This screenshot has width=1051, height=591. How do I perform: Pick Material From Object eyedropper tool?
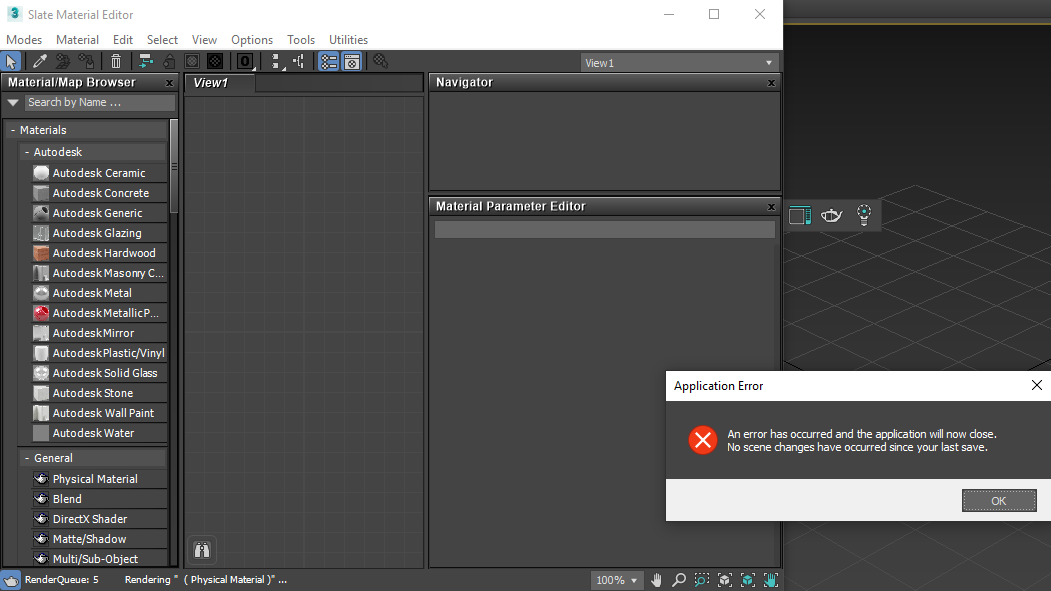[40, 62]
